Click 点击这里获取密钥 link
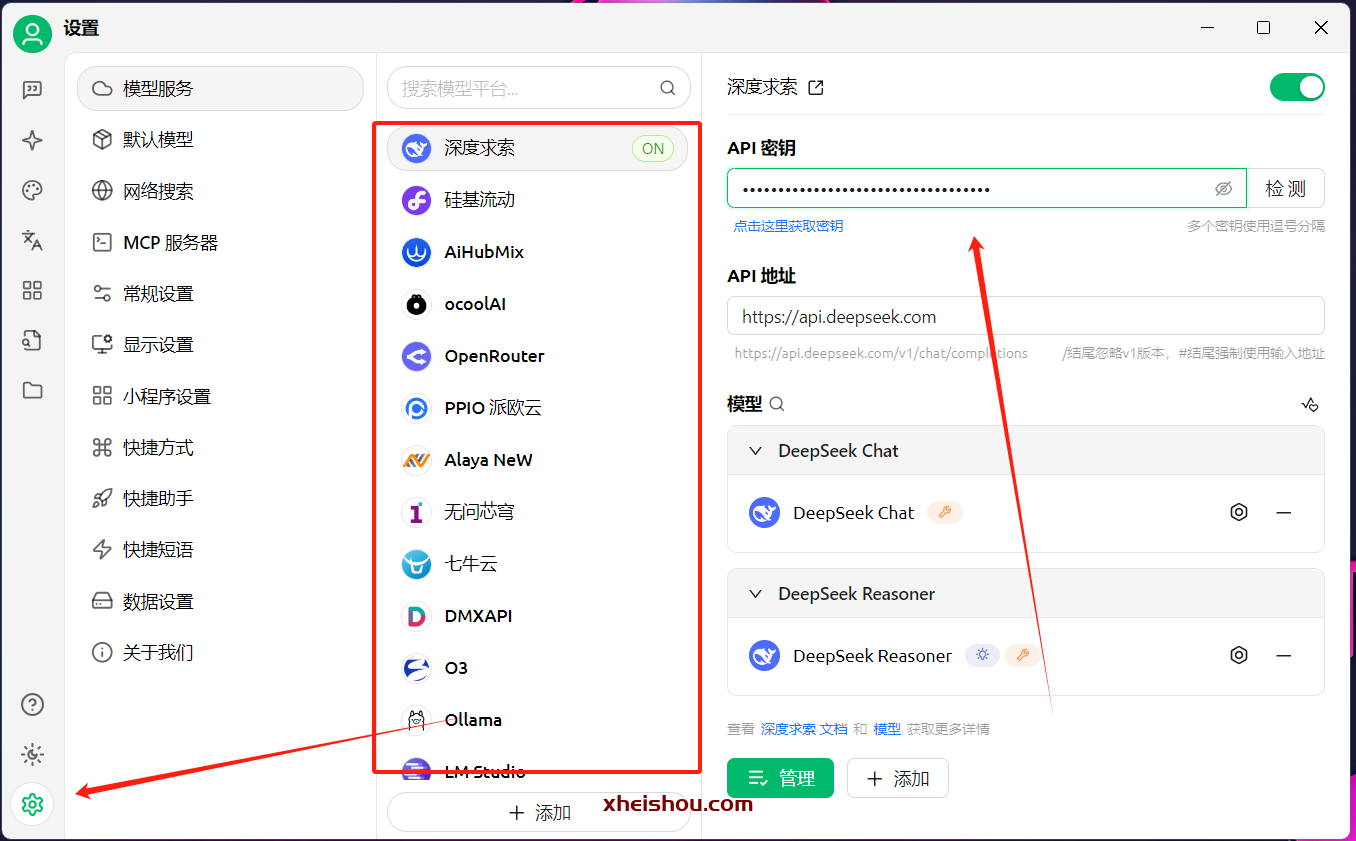Viewport: 1356px width, 841px height. click(x=788, y=226)
